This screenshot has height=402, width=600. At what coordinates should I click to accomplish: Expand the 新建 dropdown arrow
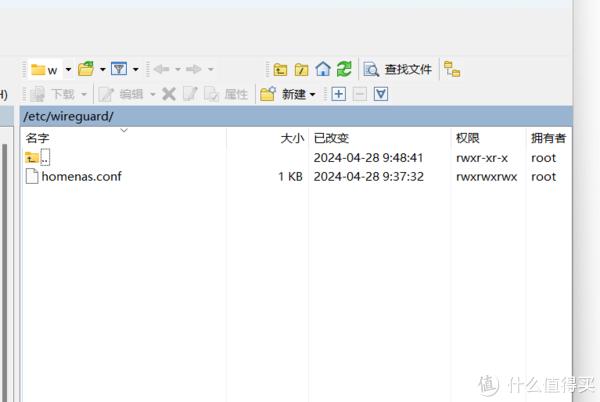click(312, 94)
